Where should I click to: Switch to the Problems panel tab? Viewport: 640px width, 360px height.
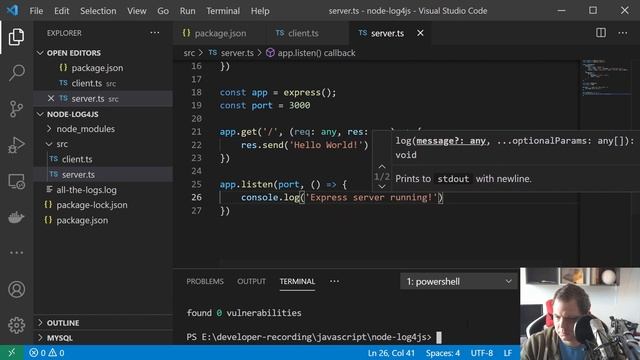coord(205,281)
